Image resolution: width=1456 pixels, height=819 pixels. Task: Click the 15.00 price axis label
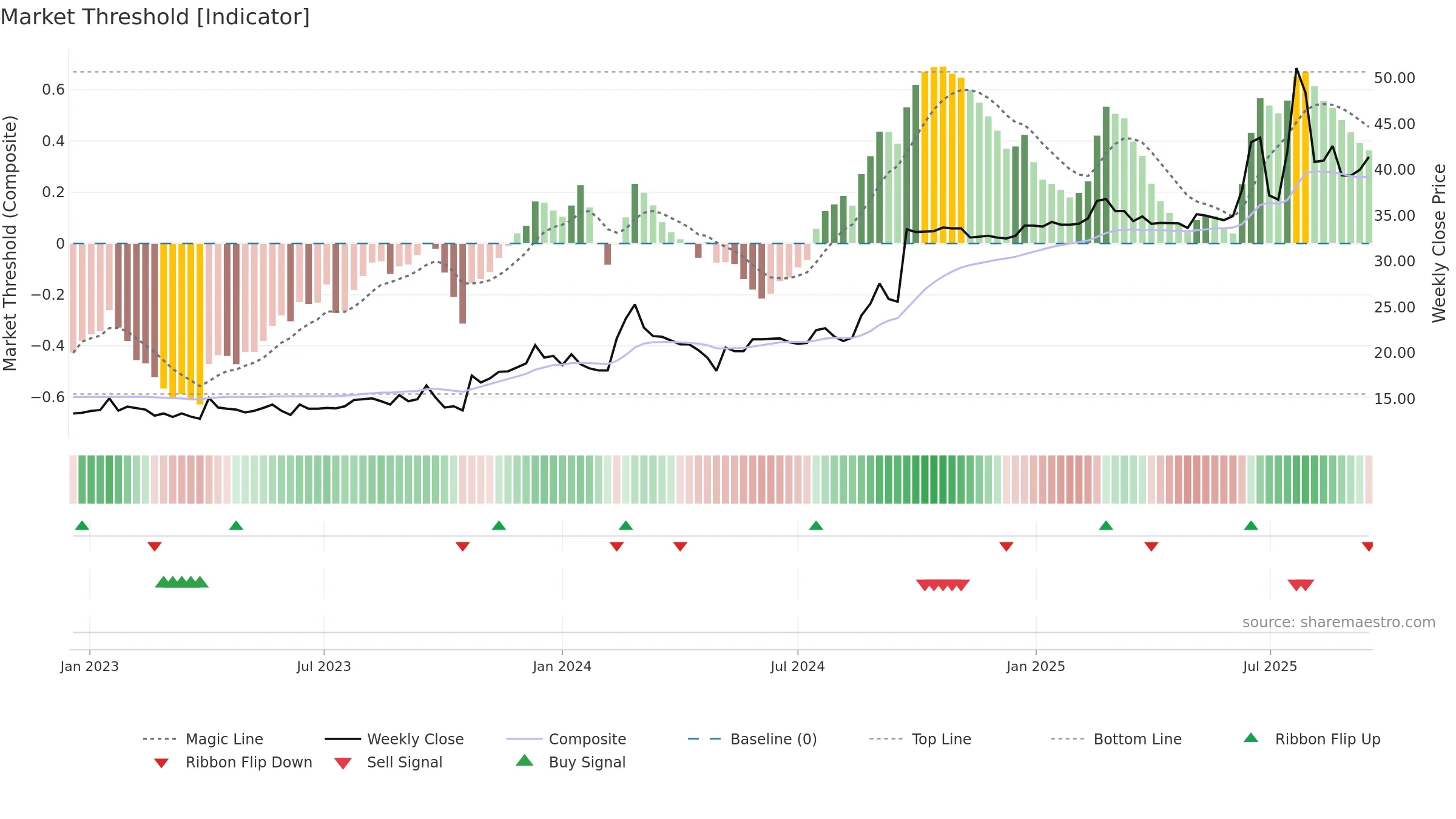tap(1395, 399)
